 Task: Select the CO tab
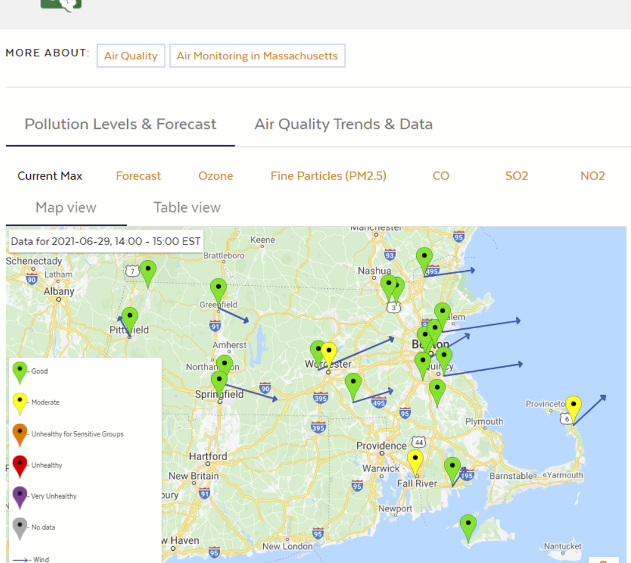441,176
